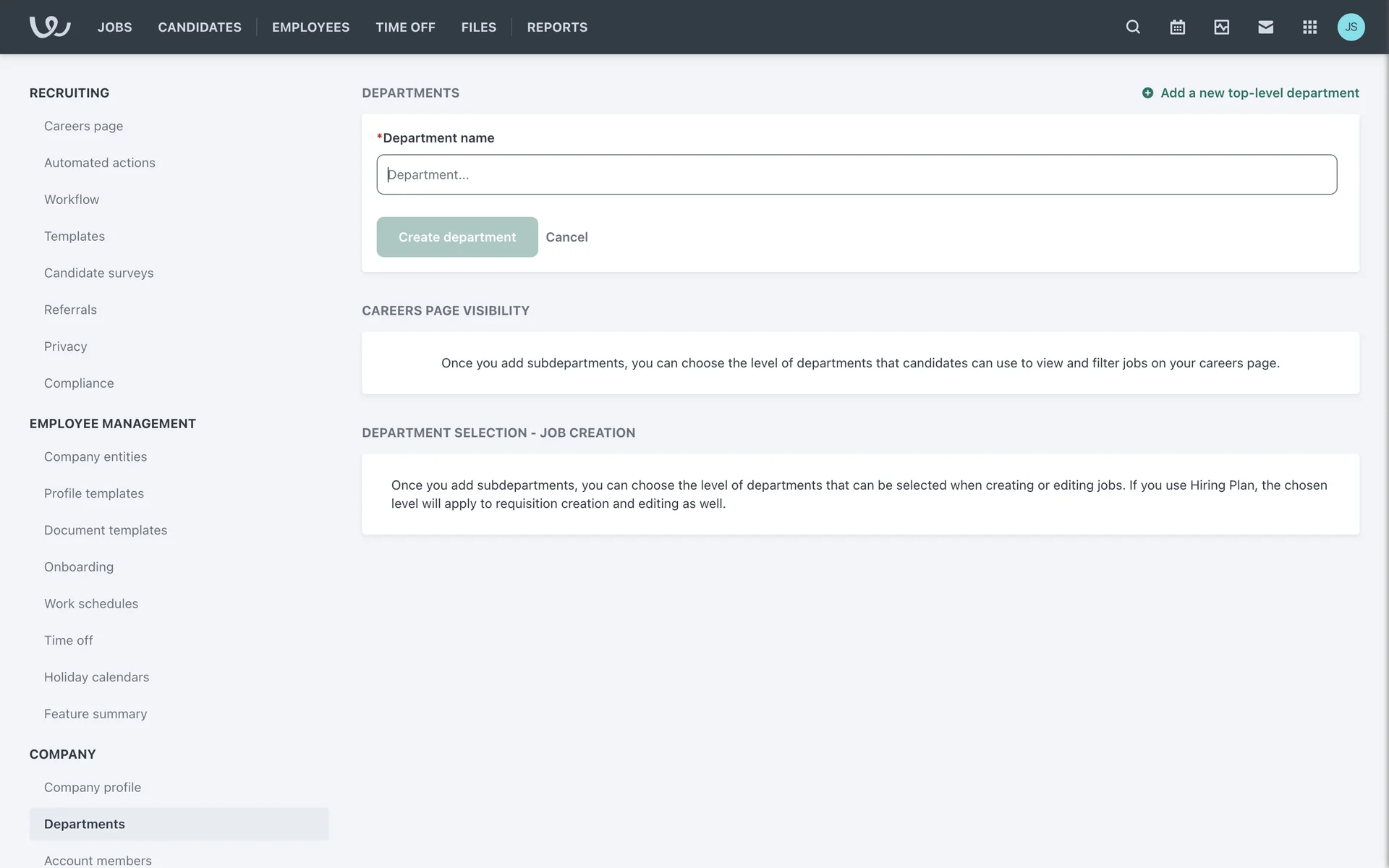This screenshot has height=868, width=1389.
Task: Open the apps grid icon
Action: pos(1309,27)
